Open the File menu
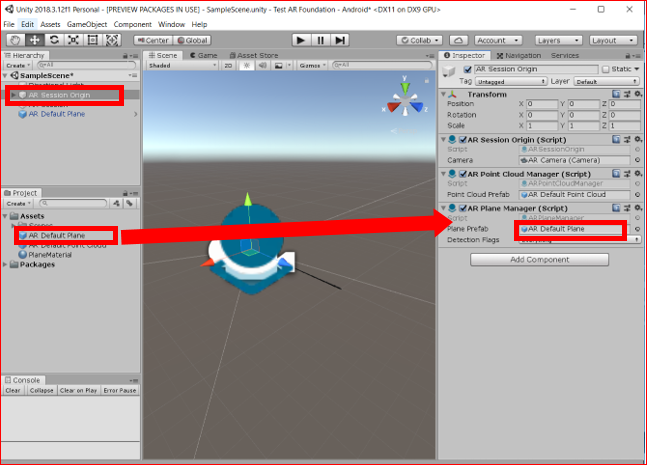Viewport: 647px width, 465px height. pyautogui.click(x=9, y=24)
